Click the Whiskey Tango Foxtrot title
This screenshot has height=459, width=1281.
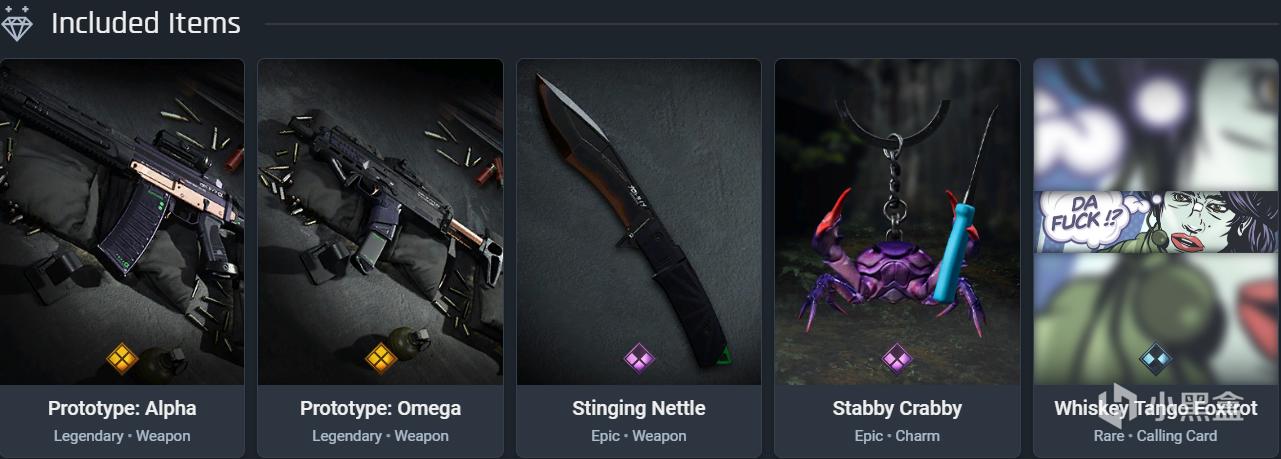[1156, 408]
